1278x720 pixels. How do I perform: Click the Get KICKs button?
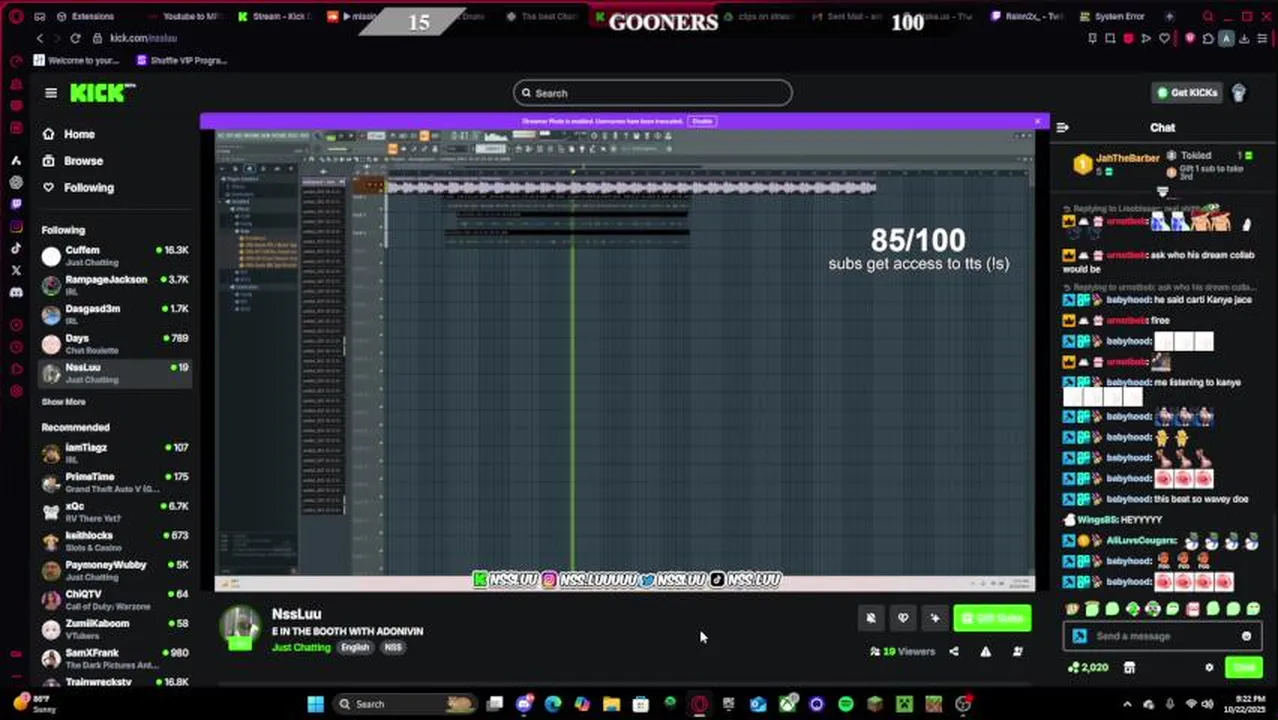pyautogui.click(x=1186, y=93)
